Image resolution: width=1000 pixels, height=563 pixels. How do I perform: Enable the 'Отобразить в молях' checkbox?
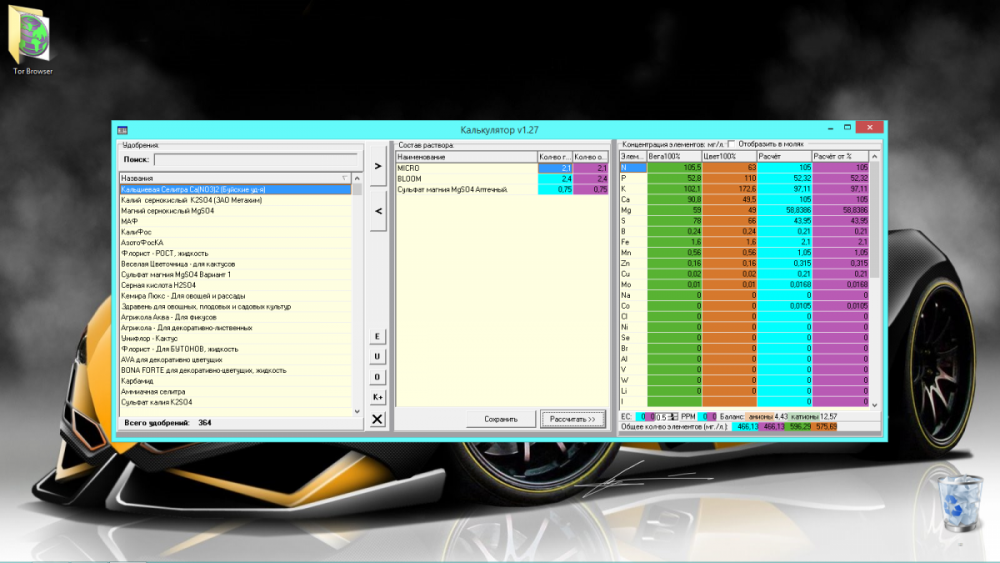pyautogui.click(x=732, y=144)
